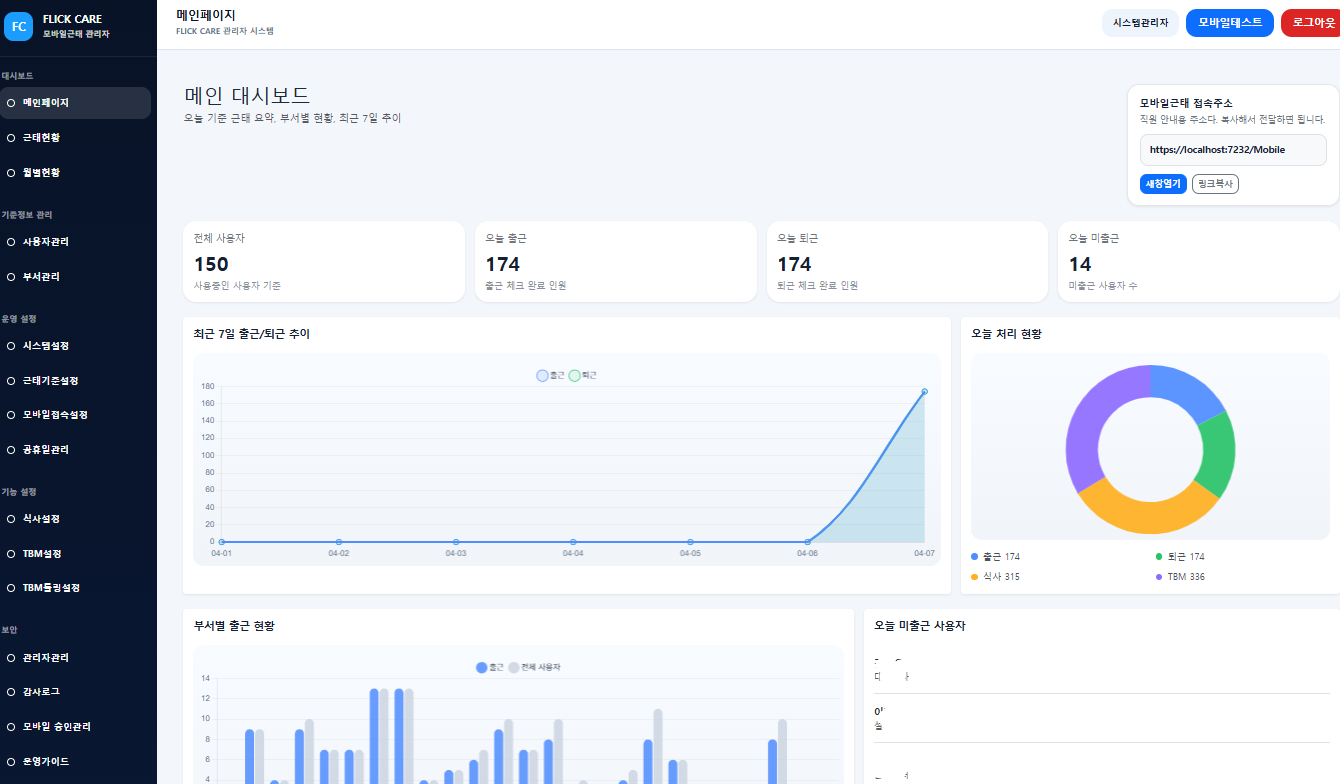This screenshot has width=1340, height=784.
Task: Click the circle icon beside 근태현황
Action: tap(11, 137)
